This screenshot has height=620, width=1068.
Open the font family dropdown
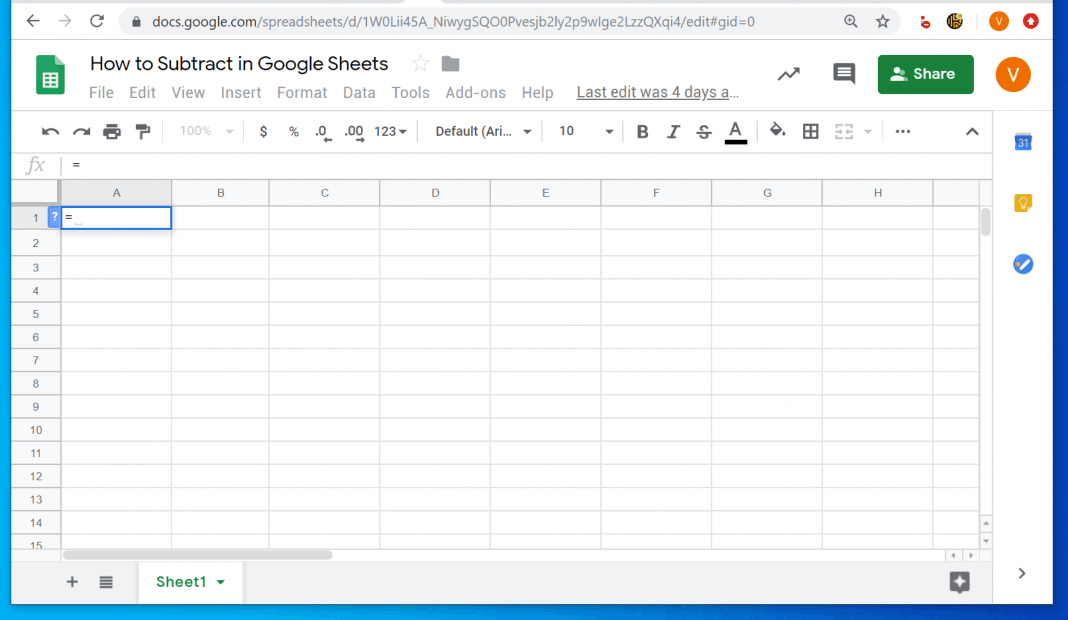pos(480,131)
